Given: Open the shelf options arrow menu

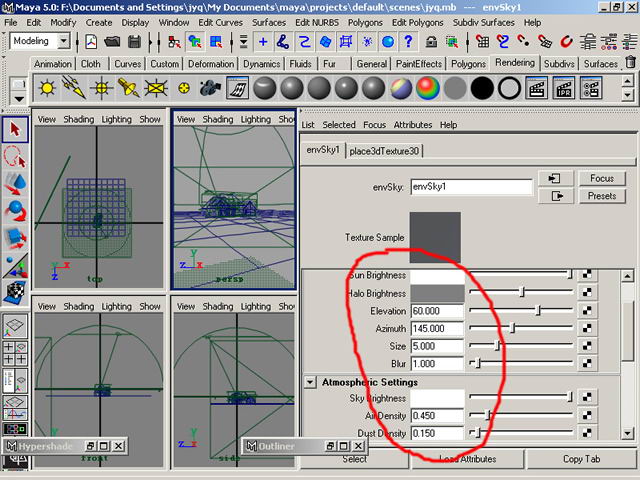Looking at the screenshot, I should click(18, 98).
